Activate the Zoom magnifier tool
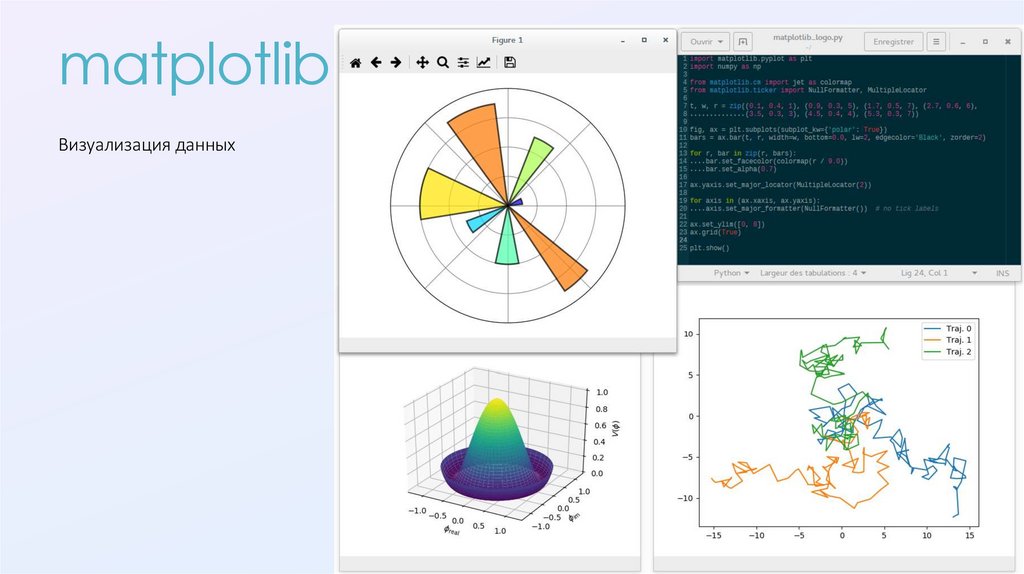 coord(443,63)
